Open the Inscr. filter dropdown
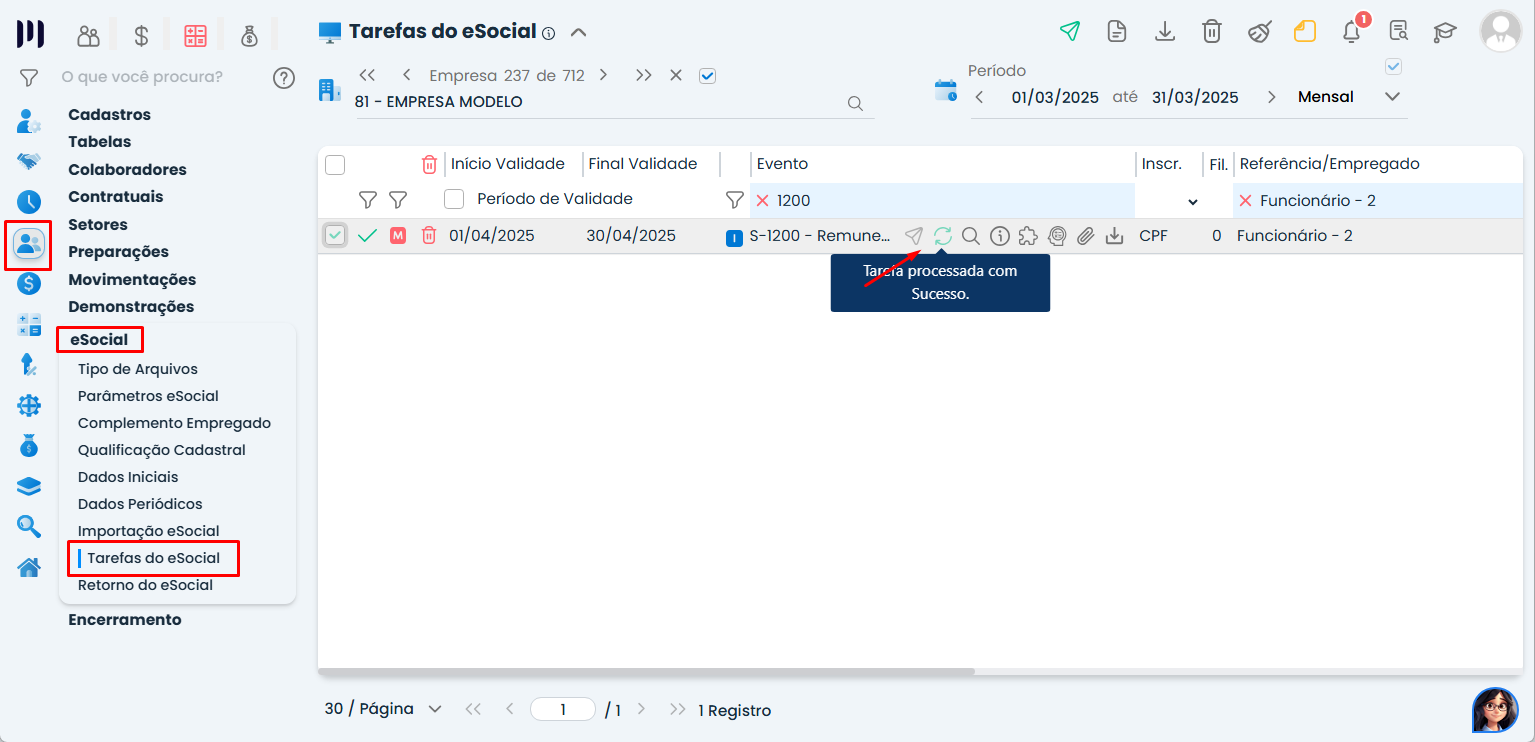 point(1192,201)
